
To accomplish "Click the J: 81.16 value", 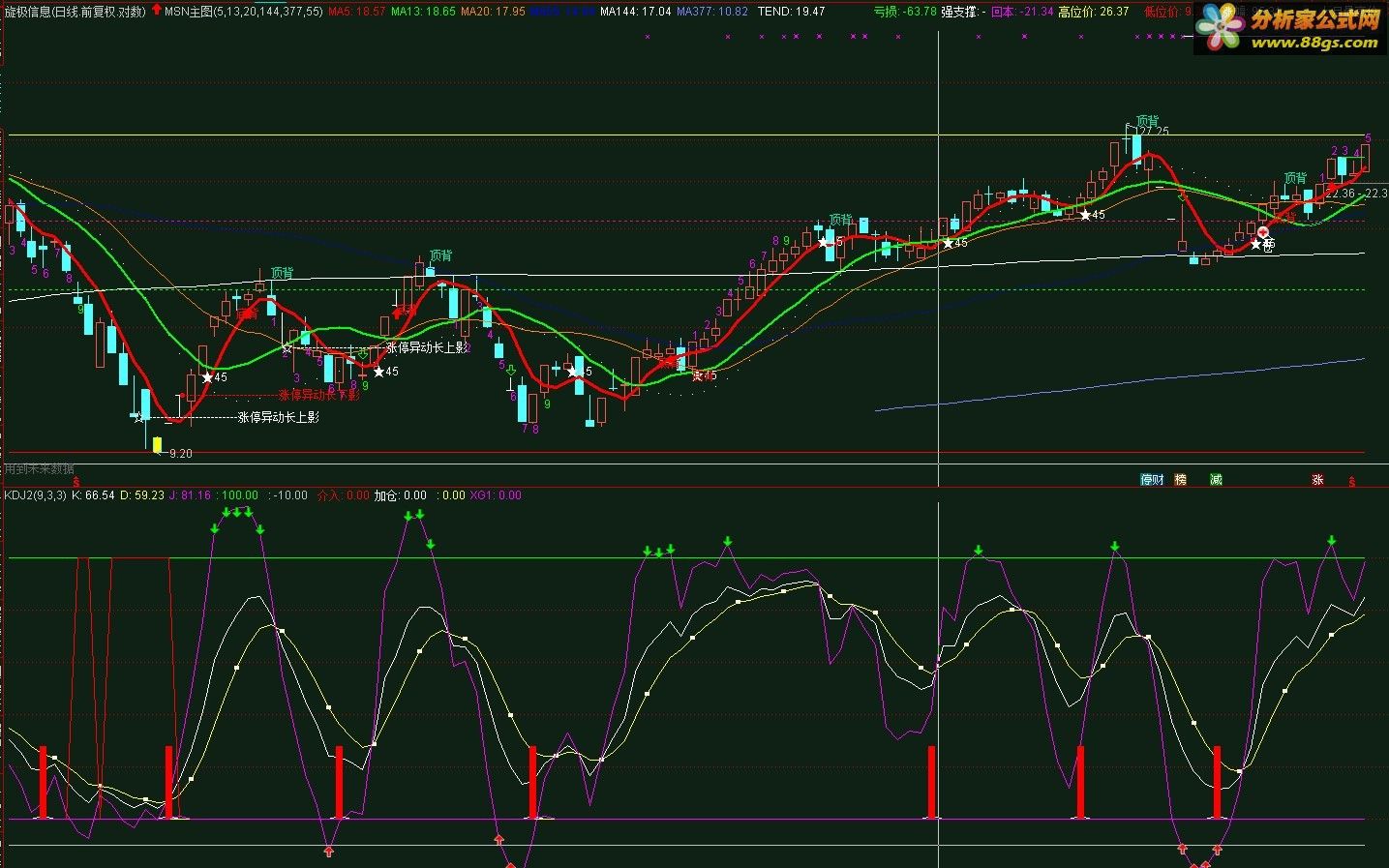I will 189,495.
